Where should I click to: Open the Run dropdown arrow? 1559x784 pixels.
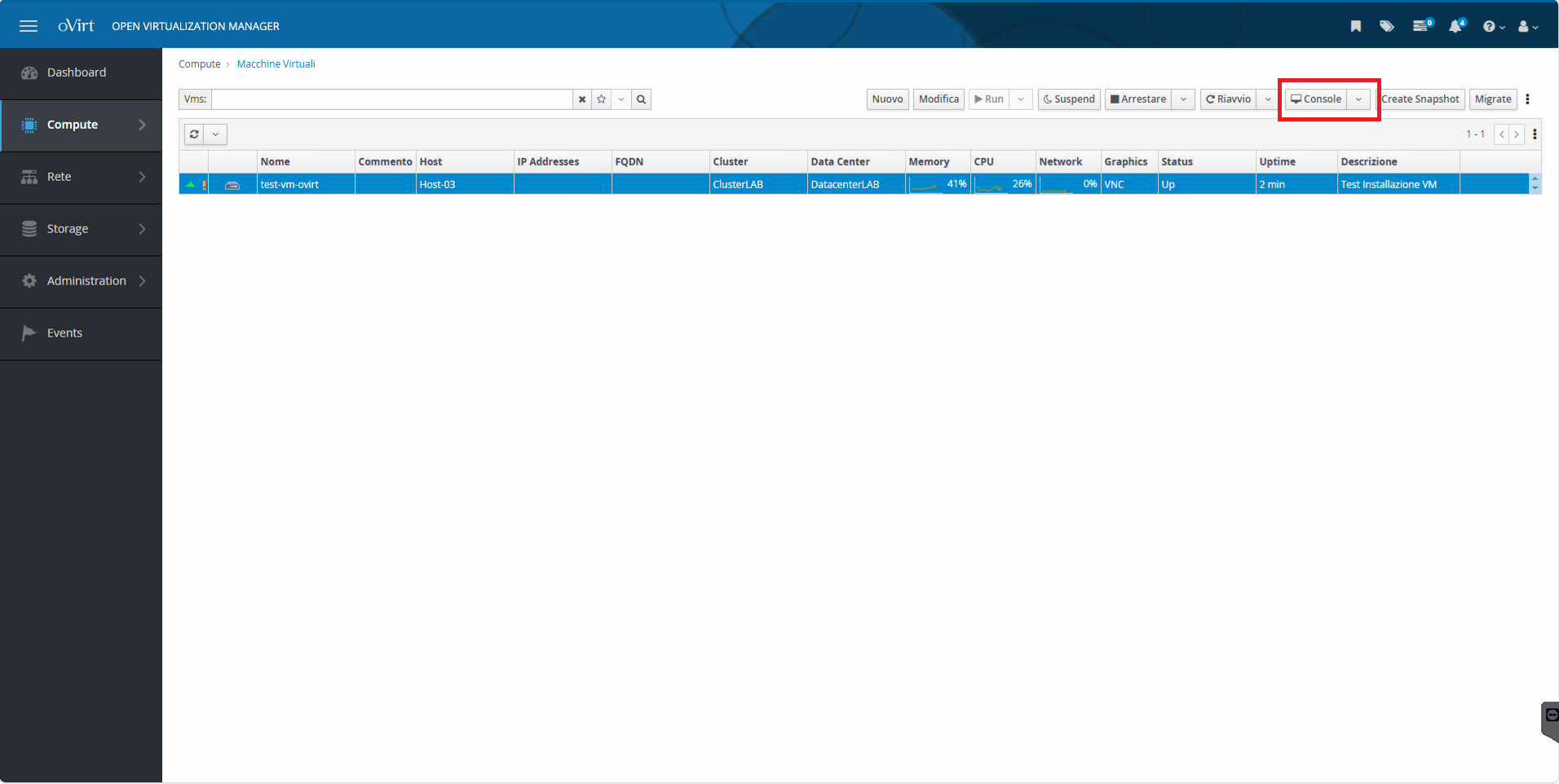point(1021,99)
